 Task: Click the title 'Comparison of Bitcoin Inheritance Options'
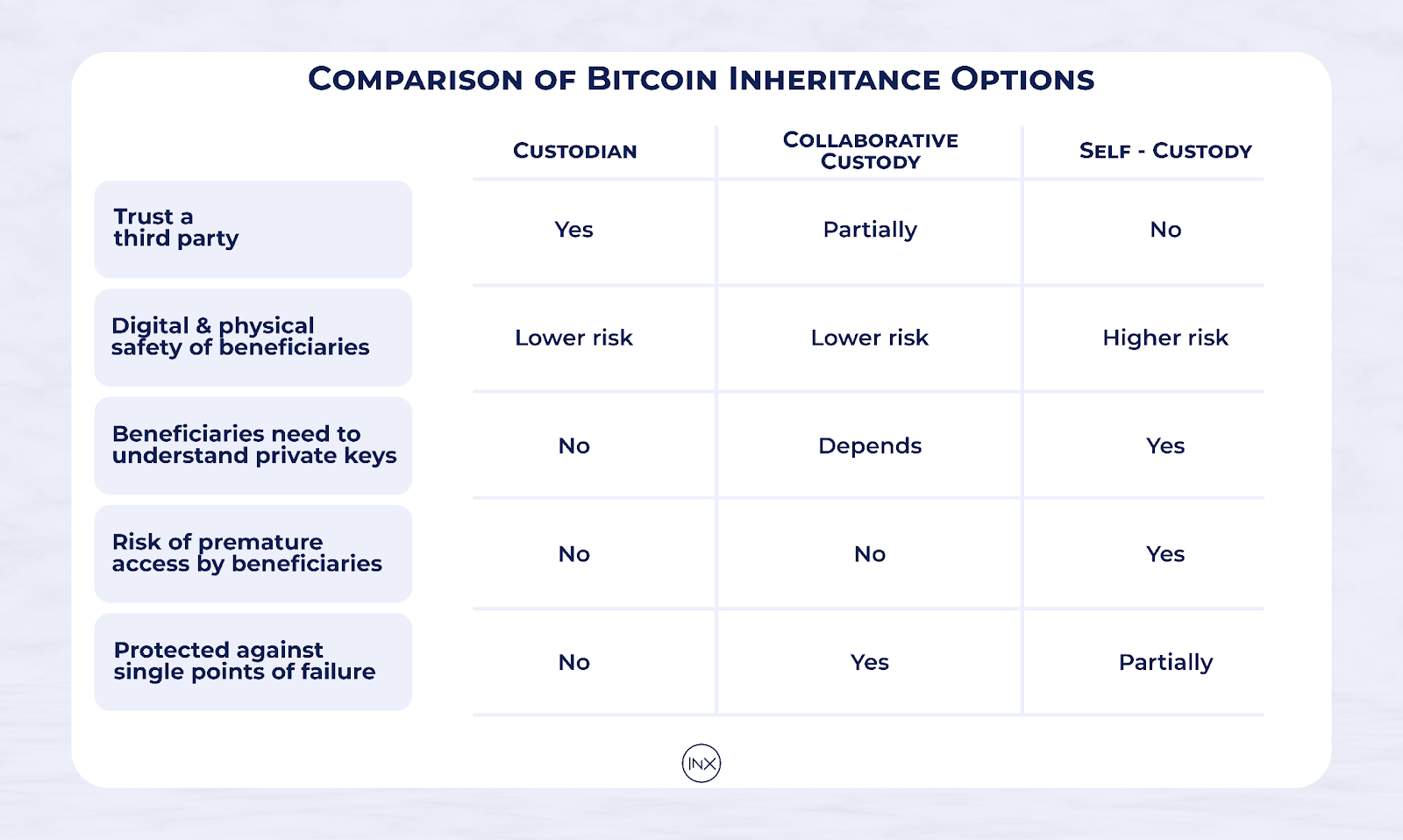[701, 79]
